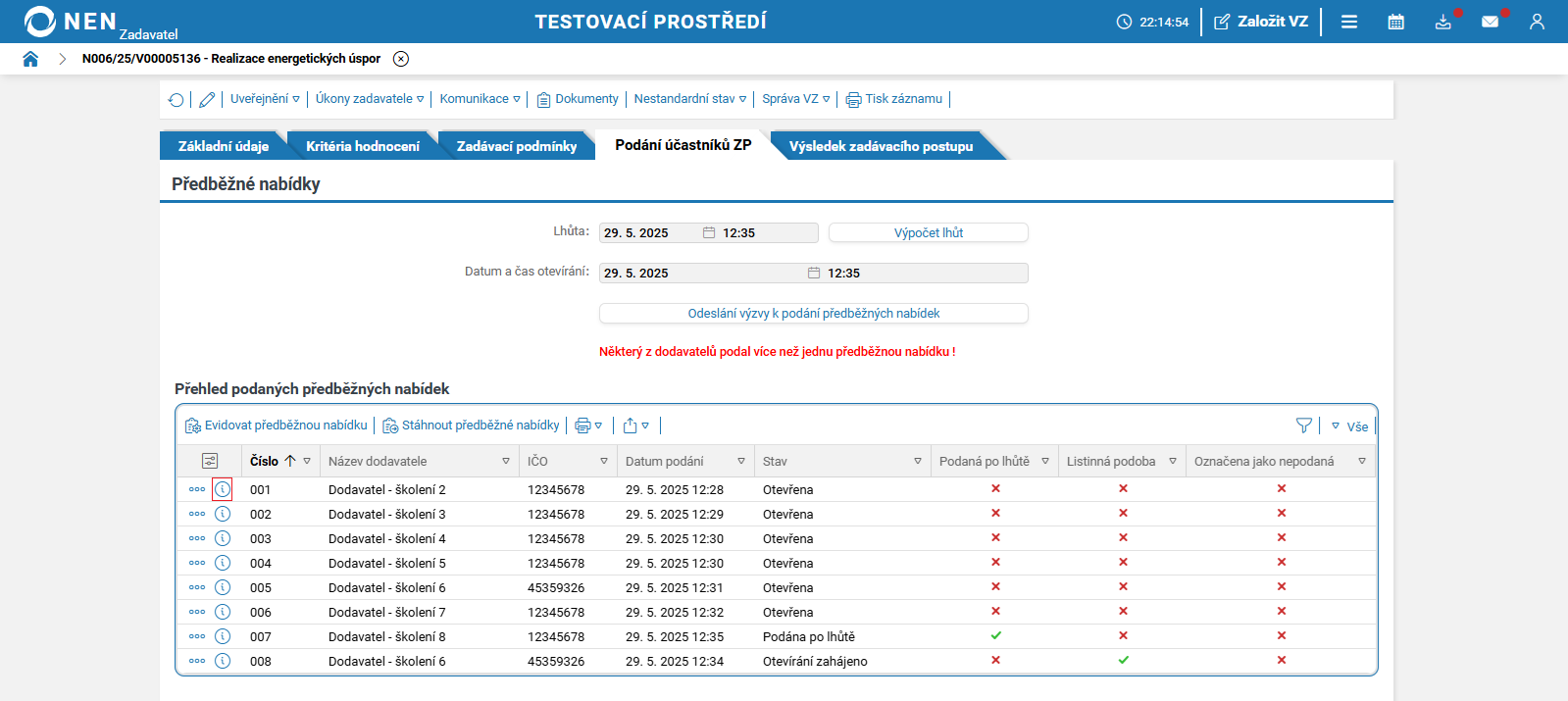The width and height of the screenshot is (1568, 701).
Task: Open user profile icon
Action: pyautogui.click(x=1537, y=22)
